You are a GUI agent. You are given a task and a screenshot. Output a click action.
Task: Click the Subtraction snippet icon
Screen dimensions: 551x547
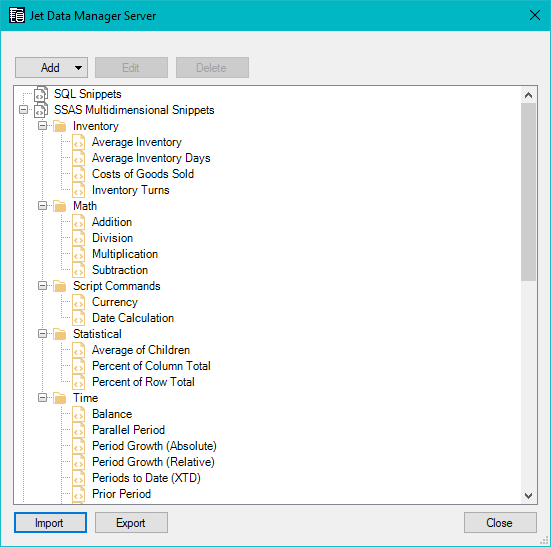[79, 270]
